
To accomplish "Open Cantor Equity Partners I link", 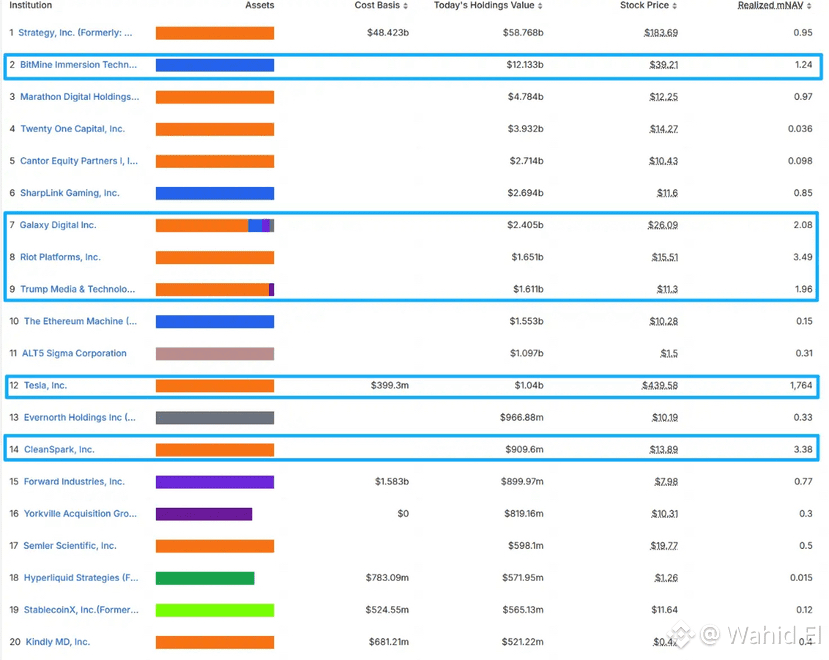I will 79,161.
